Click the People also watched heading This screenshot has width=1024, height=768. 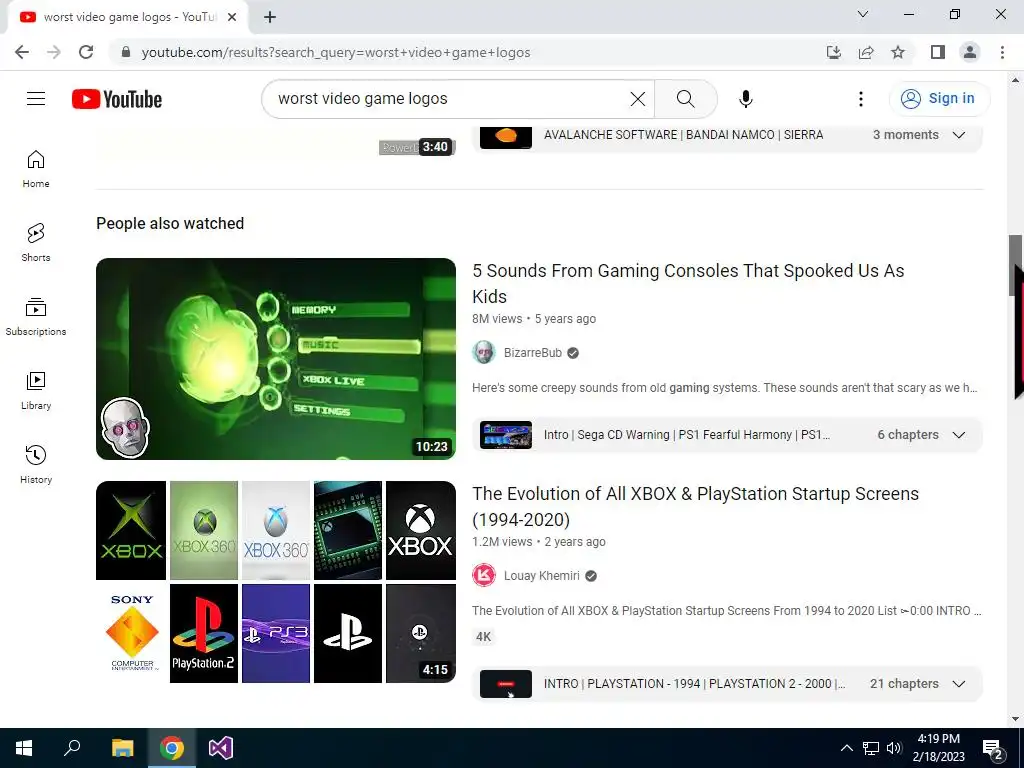[x=170, y=223]
